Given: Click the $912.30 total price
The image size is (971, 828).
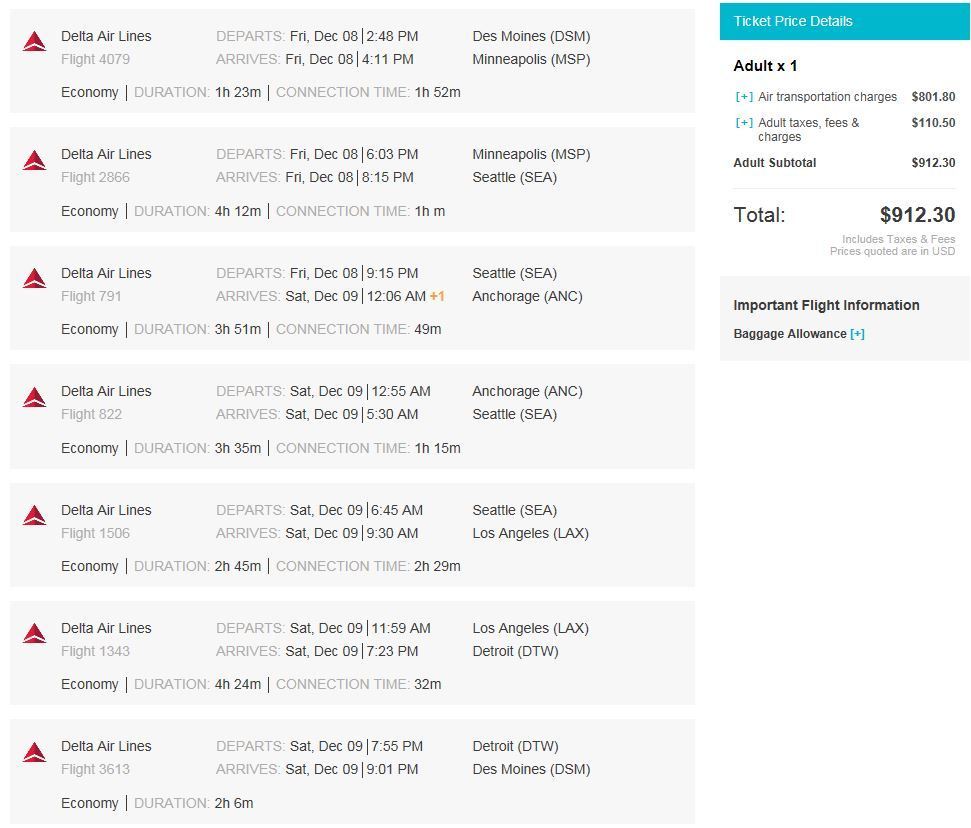Looking at the screenshot, I should (917, 215).
